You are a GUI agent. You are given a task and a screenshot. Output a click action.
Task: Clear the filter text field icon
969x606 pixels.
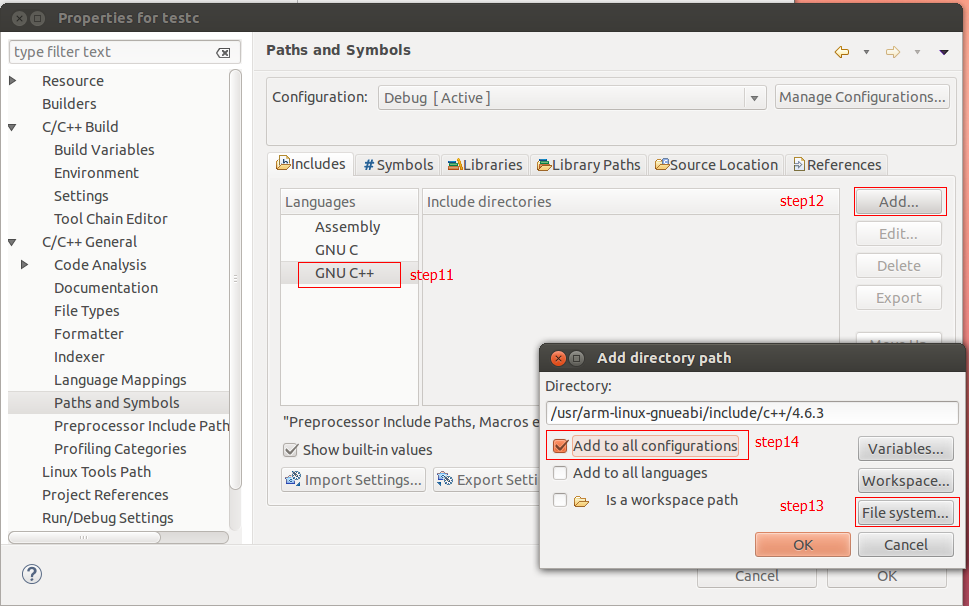pos(223,53)
